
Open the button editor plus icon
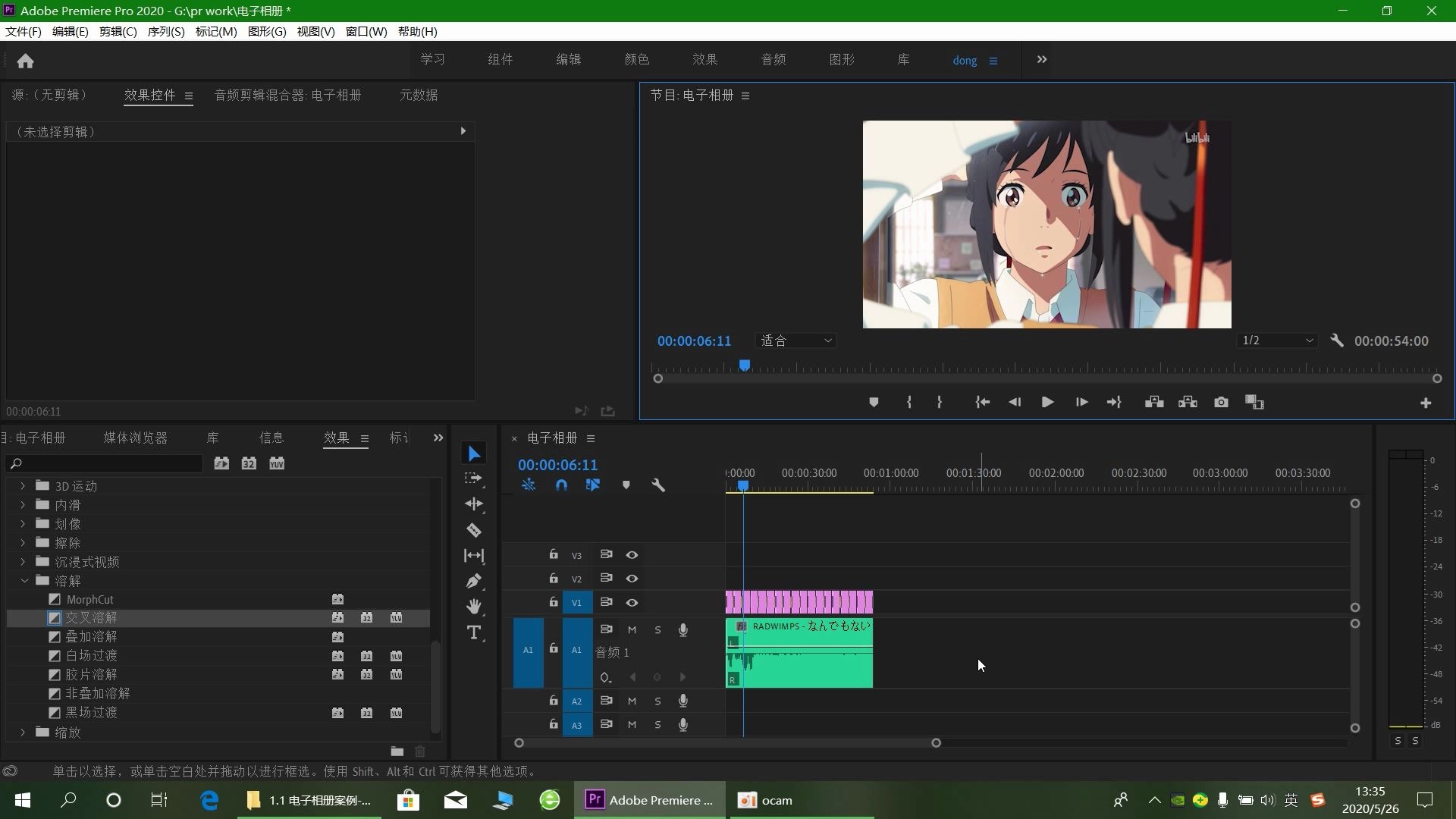(x=1426, y=403)
